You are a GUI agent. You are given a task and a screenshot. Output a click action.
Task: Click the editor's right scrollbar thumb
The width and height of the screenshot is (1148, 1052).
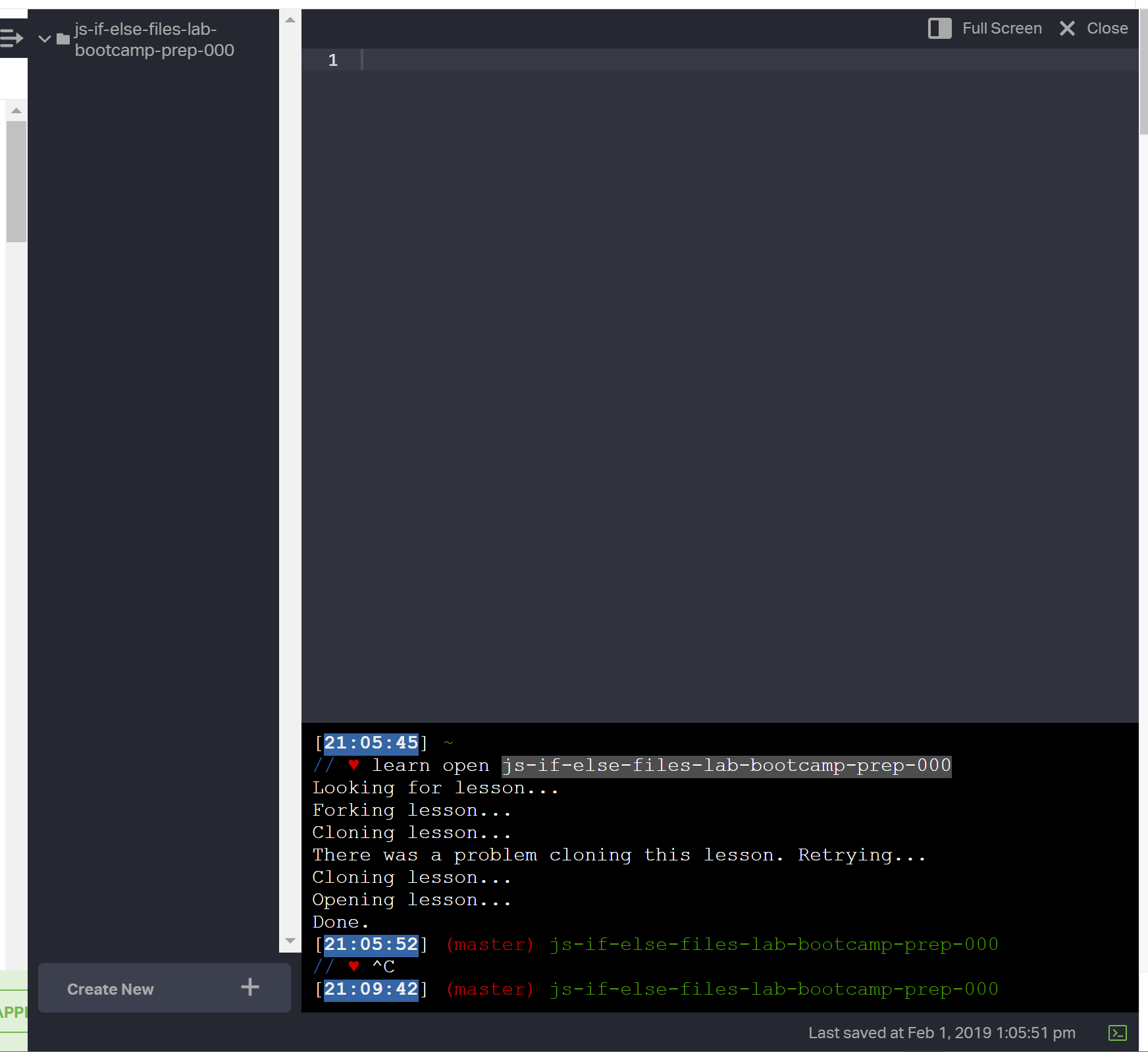pos(1143,72)
